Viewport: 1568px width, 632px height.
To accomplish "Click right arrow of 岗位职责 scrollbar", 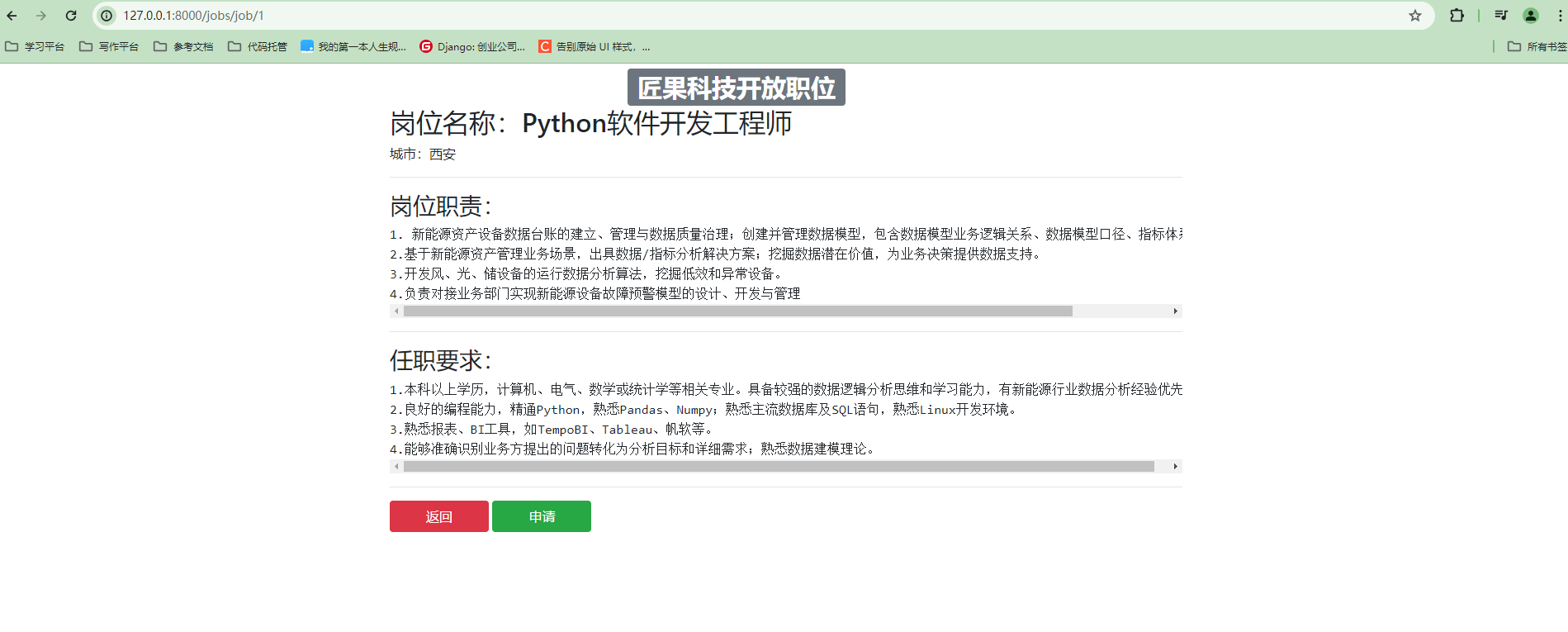I will coord(1176,311).
